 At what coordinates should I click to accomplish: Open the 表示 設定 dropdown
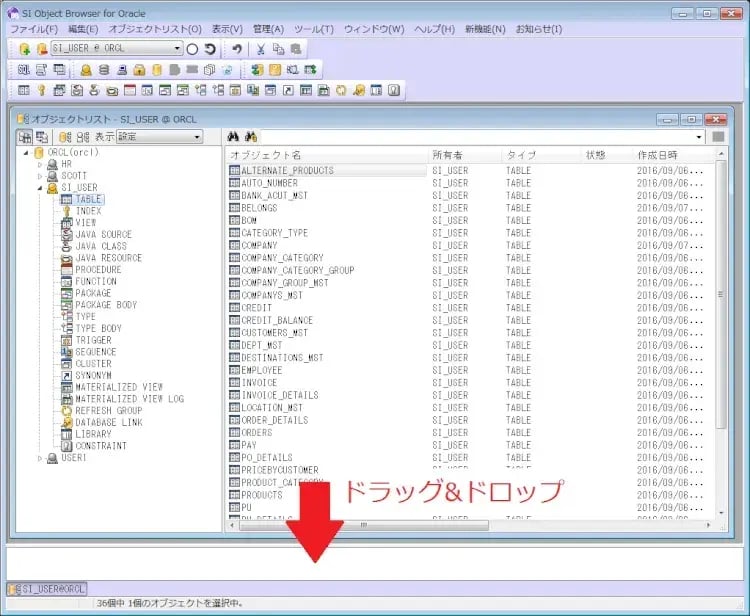197,136
